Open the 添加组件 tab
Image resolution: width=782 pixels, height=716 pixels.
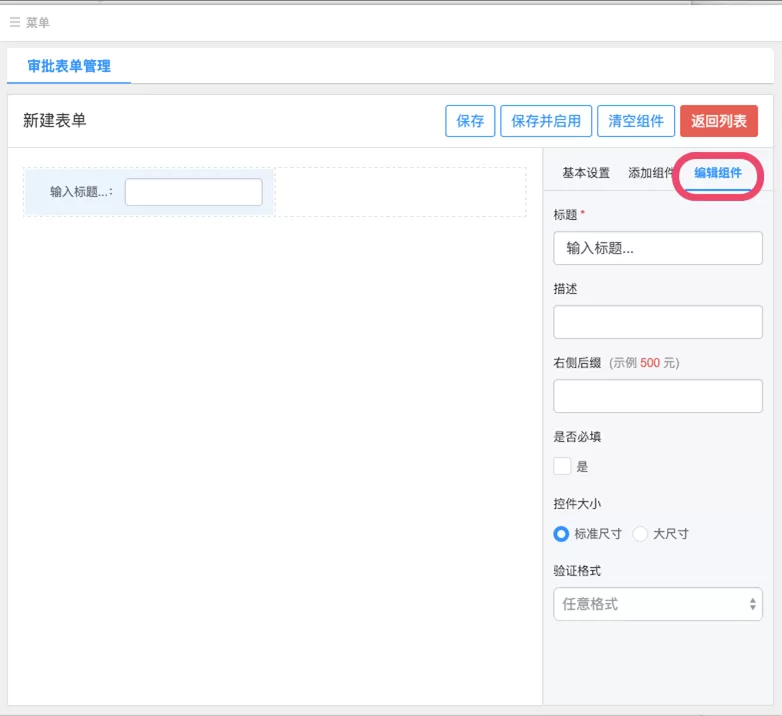[x=651, y=173]
